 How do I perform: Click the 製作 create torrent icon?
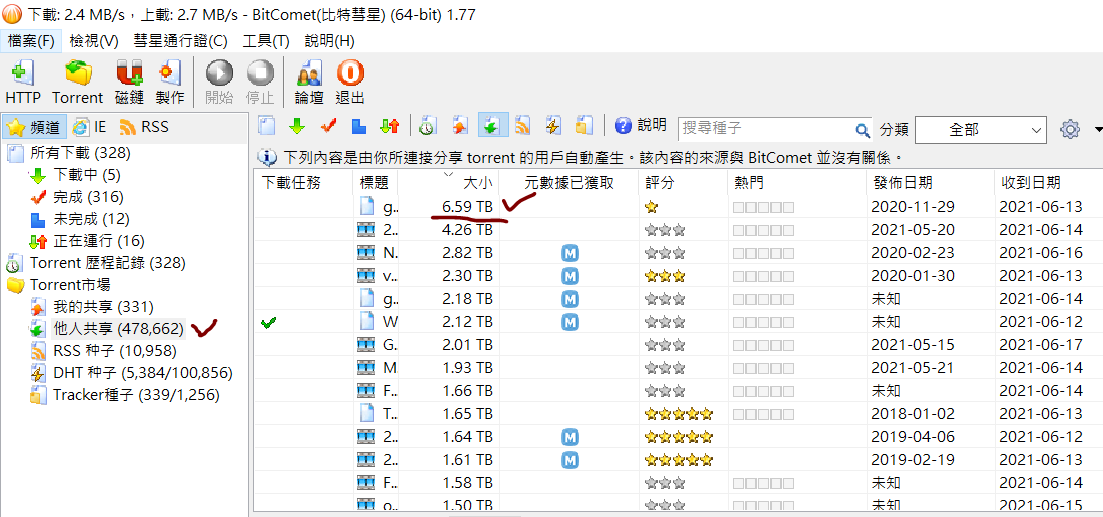point(170,81)
